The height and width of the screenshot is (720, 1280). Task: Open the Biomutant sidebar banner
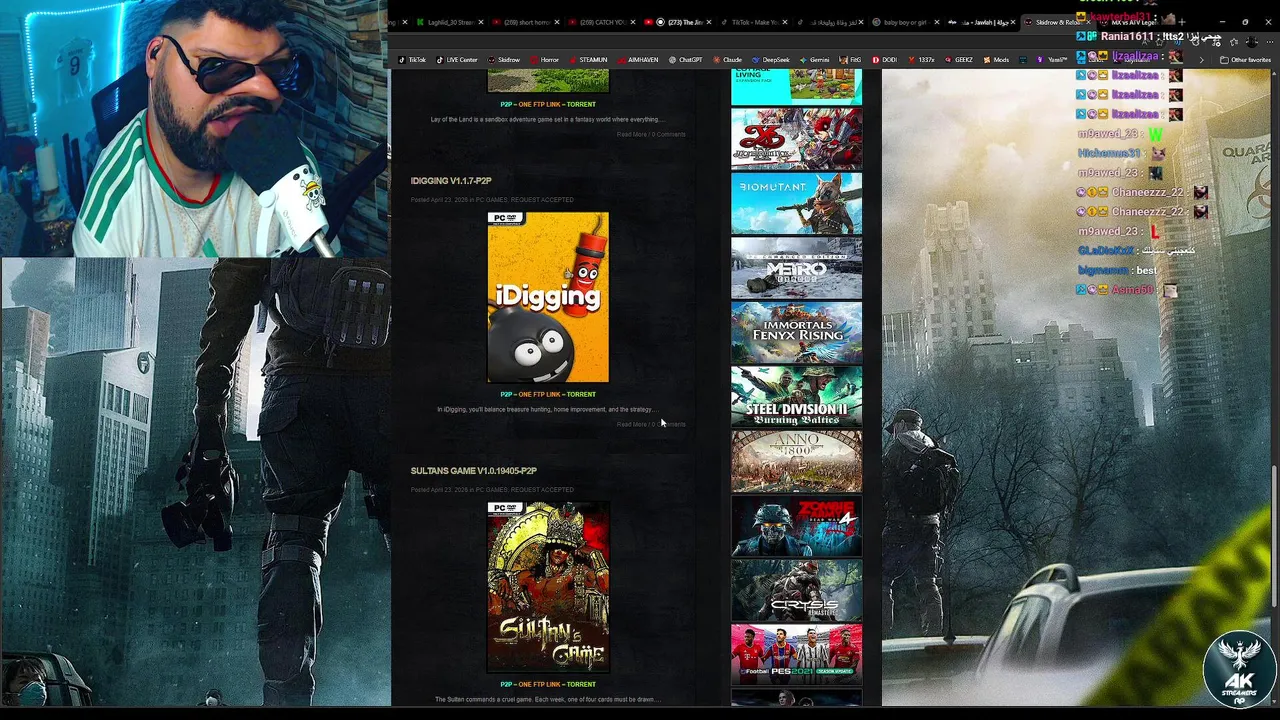[x=796, y=203]
